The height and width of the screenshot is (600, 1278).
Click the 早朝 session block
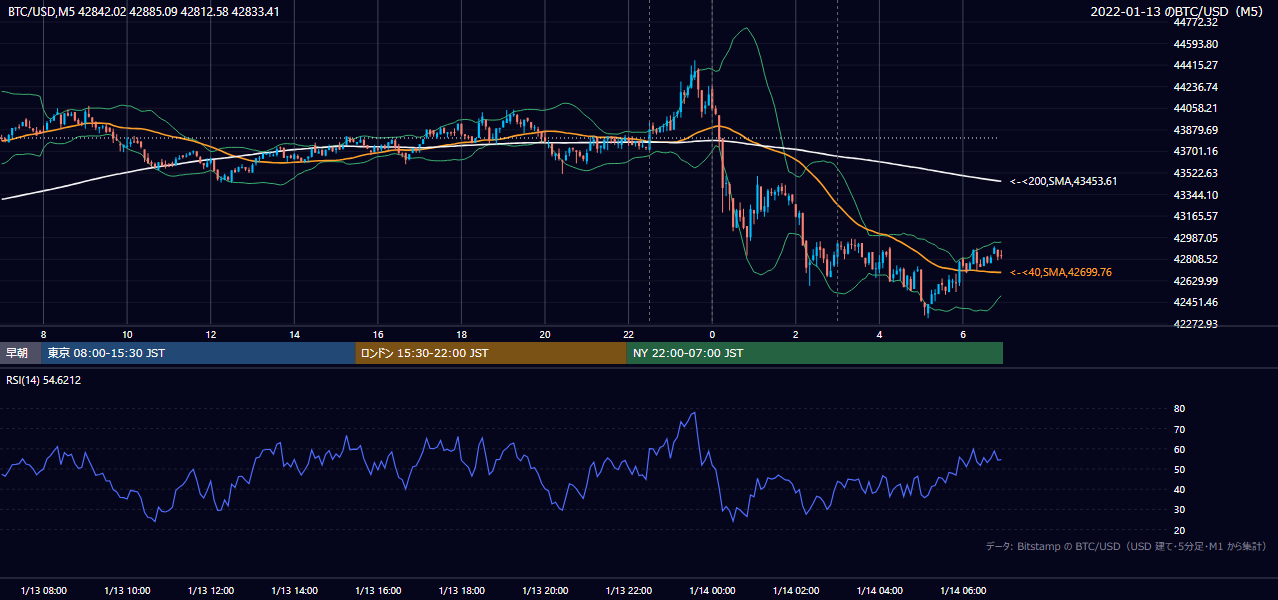21,353
